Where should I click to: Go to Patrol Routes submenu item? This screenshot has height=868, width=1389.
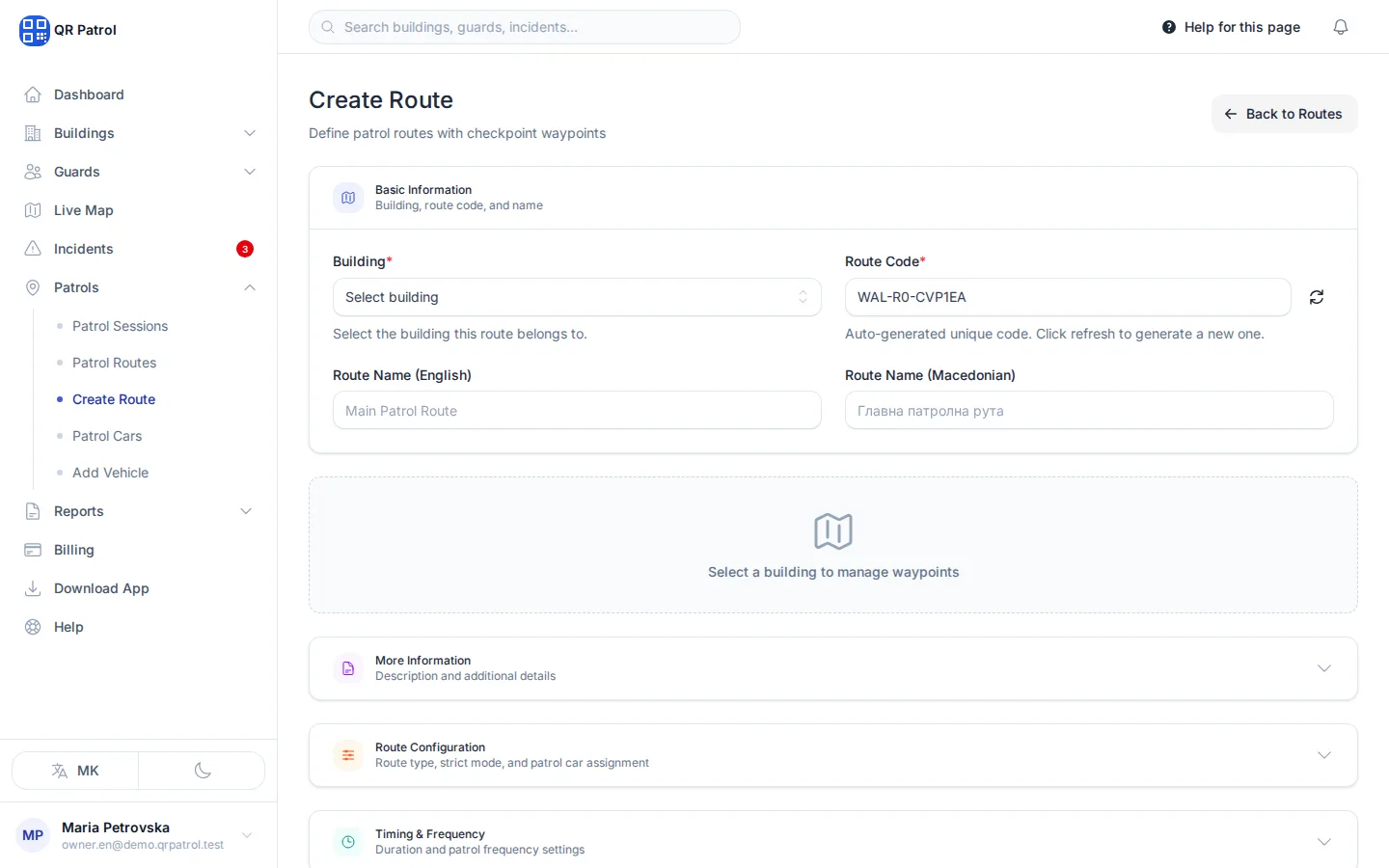(x=114, y=363)
